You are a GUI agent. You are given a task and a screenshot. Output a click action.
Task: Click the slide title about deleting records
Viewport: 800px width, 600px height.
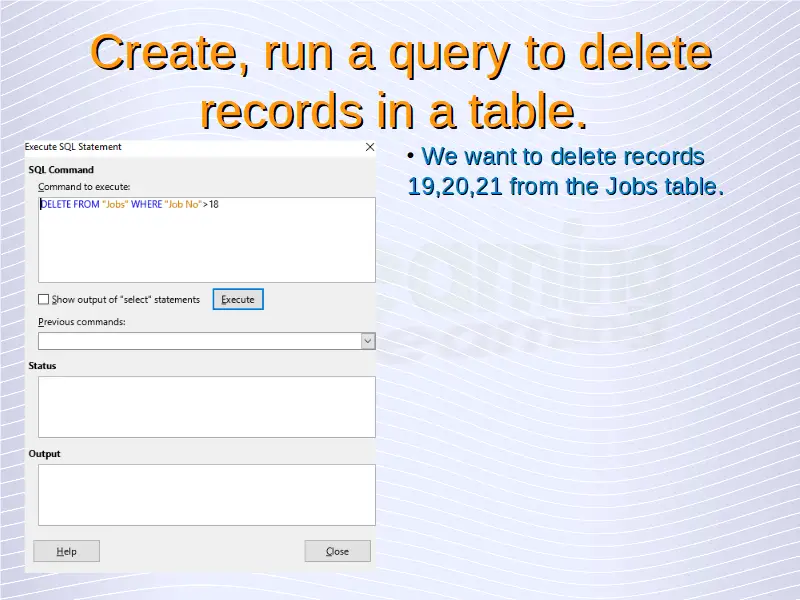tap(401, 82)
